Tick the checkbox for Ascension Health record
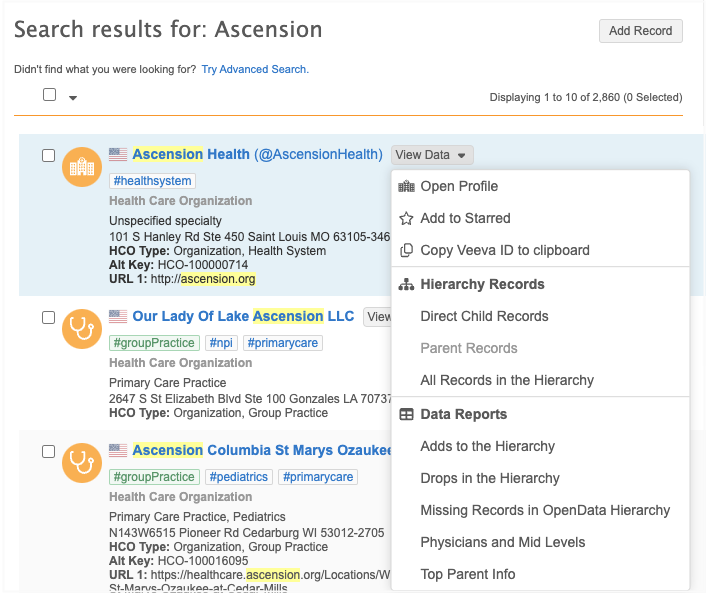This screenshot has width=706, height=593. click(48, 155)
